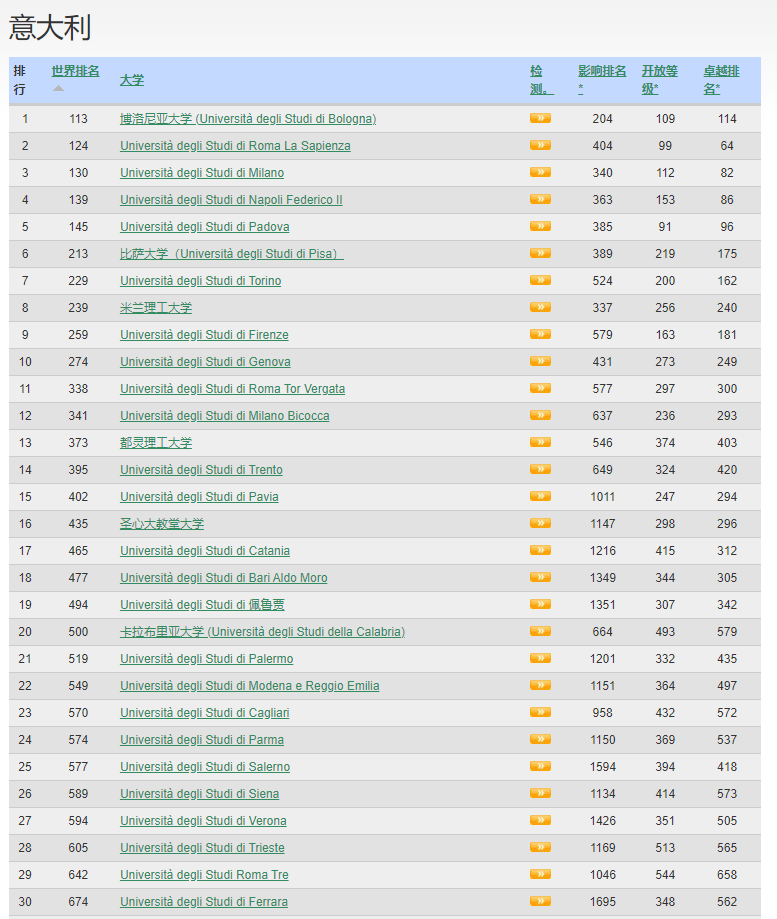The height and width of the screenshot is (919, 777).
Task: Open details icon for Salerno row
Action: coord(540,766)
